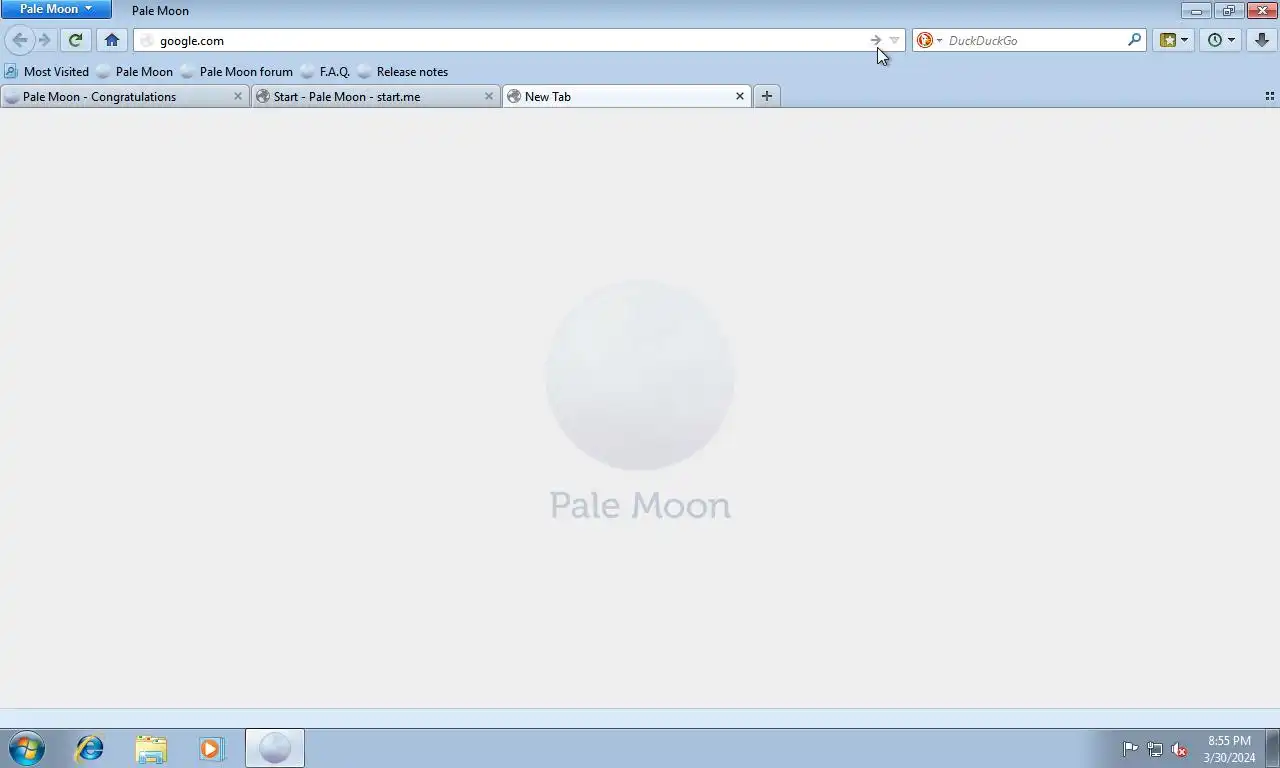Open network status tray icon

click(1155, 749)
